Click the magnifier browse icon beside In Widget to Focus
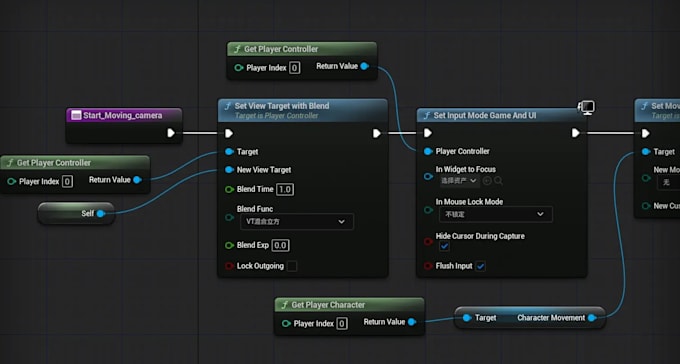 click(x=498, y=180)
